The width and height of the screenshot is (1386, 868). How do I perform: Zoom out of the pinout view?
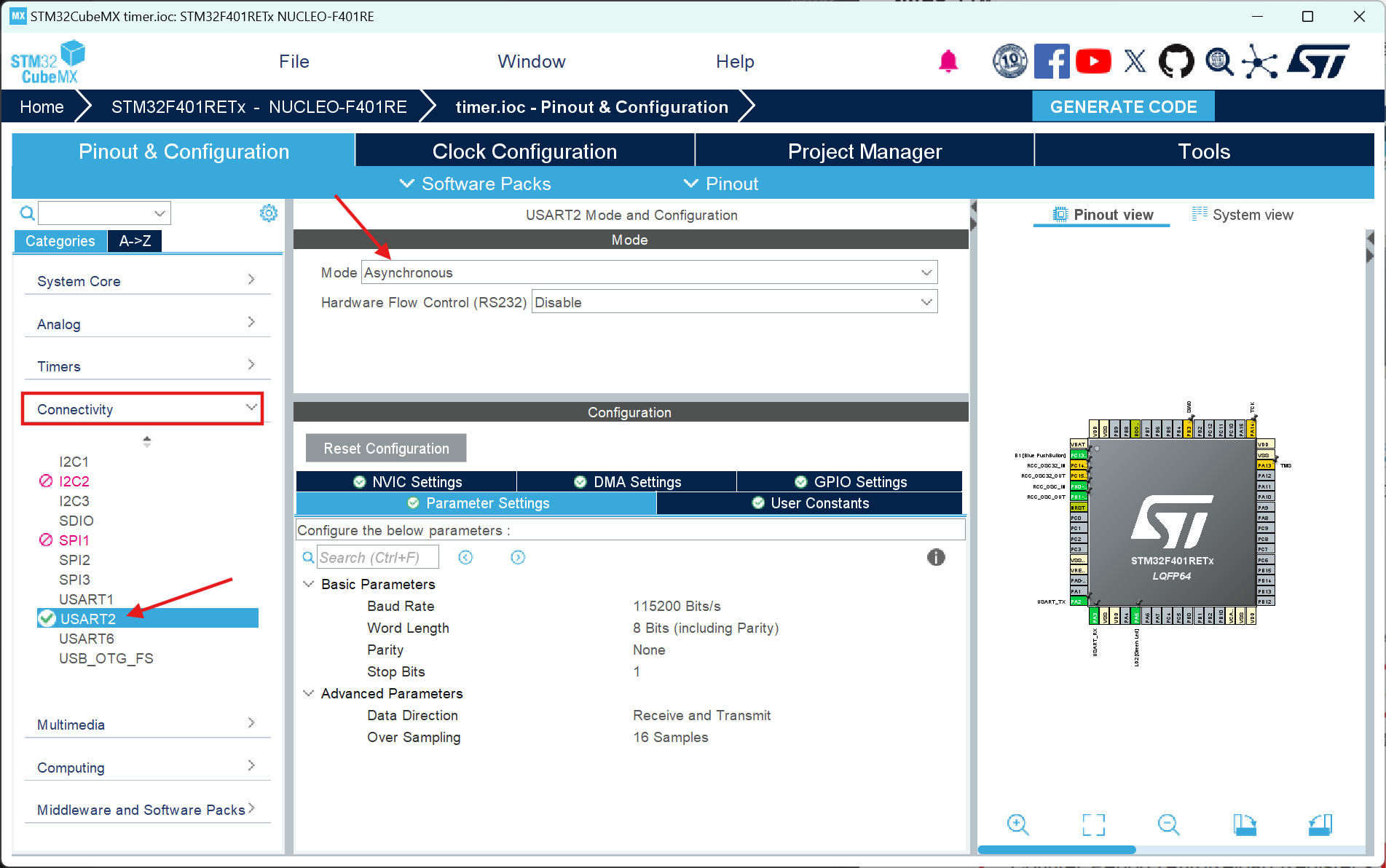tap(1168, 824)
